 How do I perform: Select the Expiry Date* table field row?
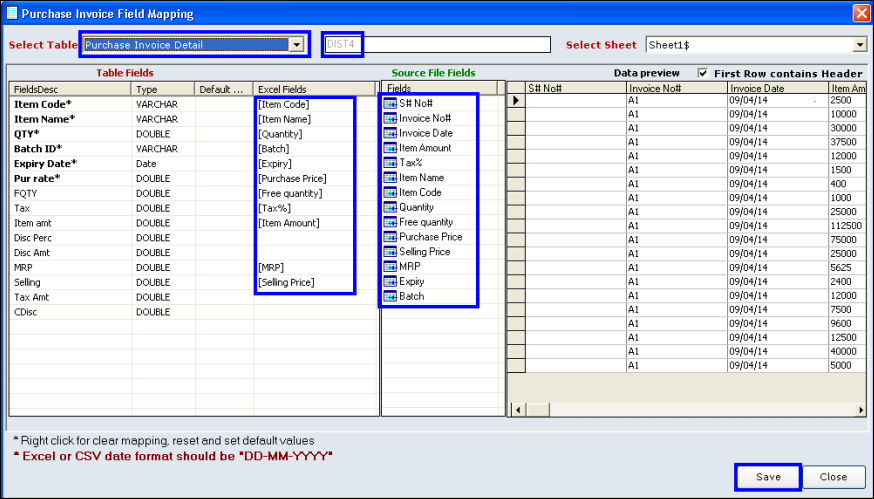(x=194, y=163)
